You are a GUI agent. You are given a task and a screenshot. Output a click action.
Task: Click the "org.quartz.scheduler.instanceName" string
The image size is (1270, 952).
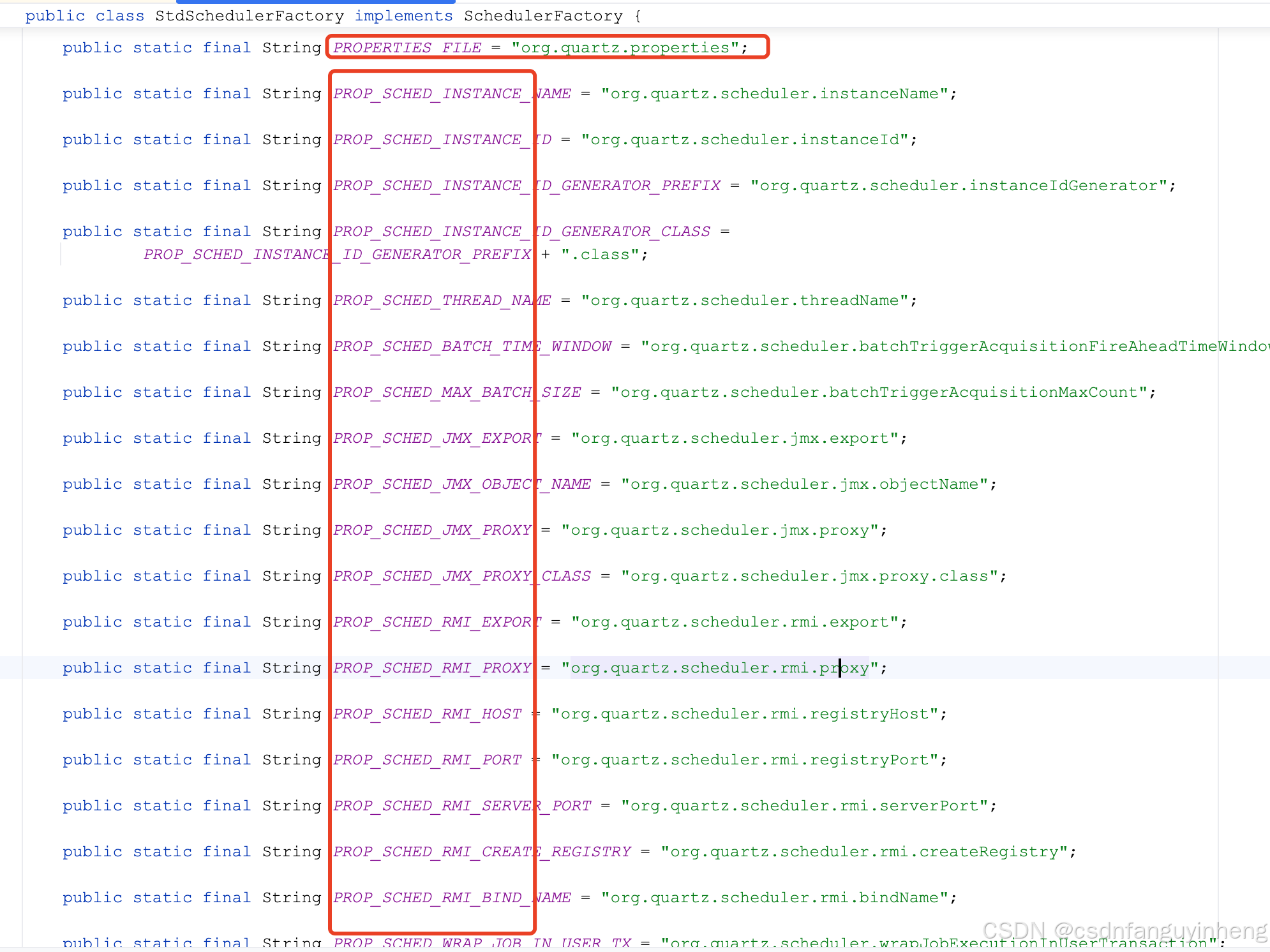774,94
